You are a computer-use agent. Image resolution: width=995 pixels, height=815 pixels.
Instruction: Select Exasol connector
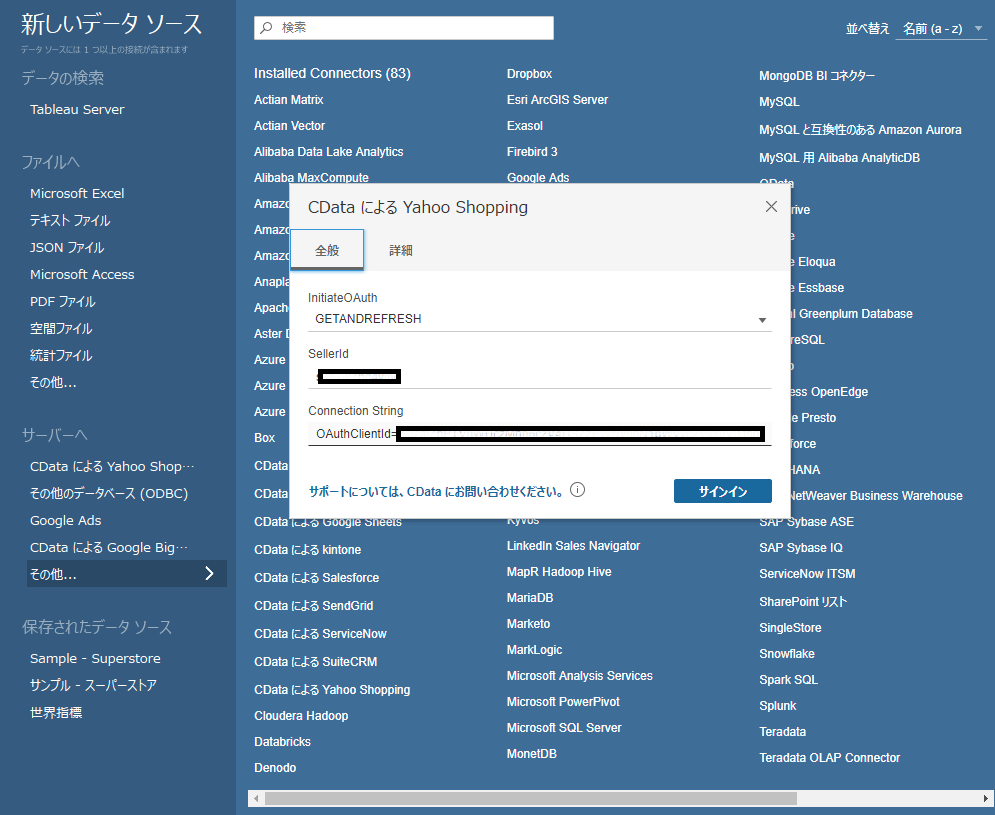525,126
